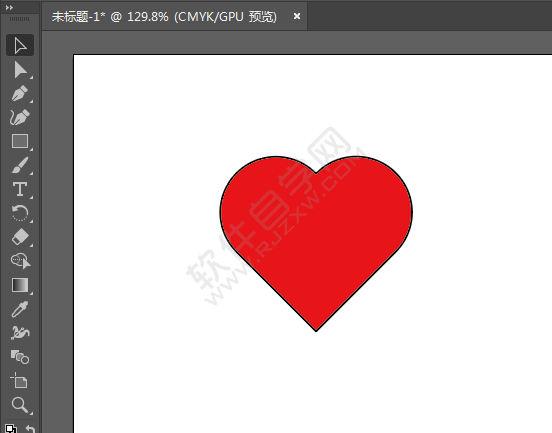Select the Curvature tool

20,117
